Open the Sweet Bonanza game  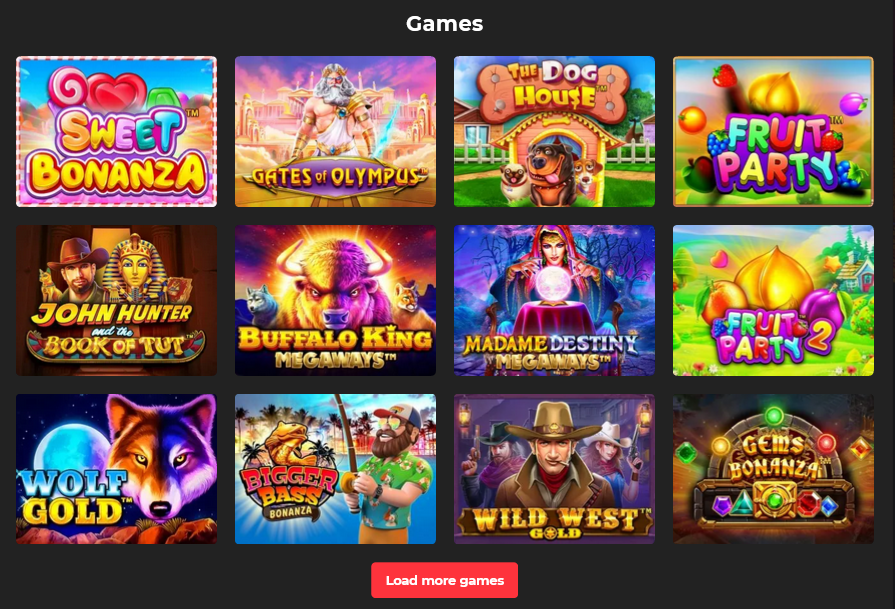click(x=116, y=131)
